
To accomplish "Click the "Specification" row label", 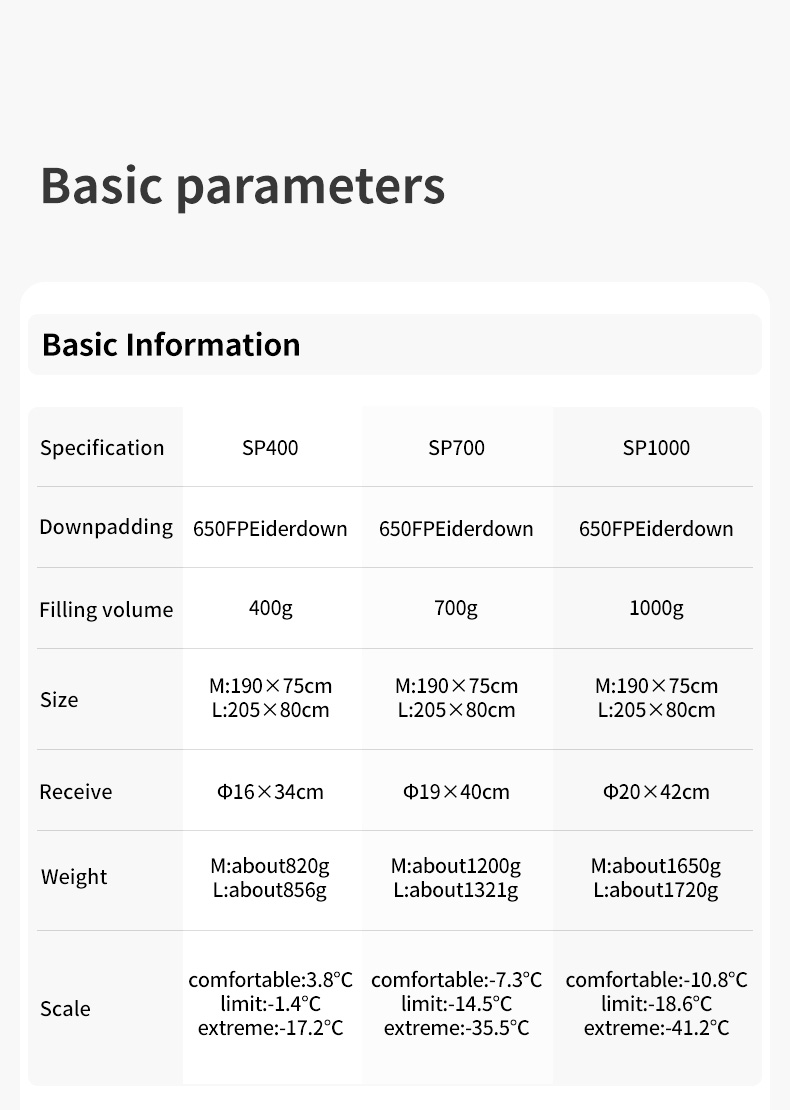I will pyautogui.click(x=102, y=448).
